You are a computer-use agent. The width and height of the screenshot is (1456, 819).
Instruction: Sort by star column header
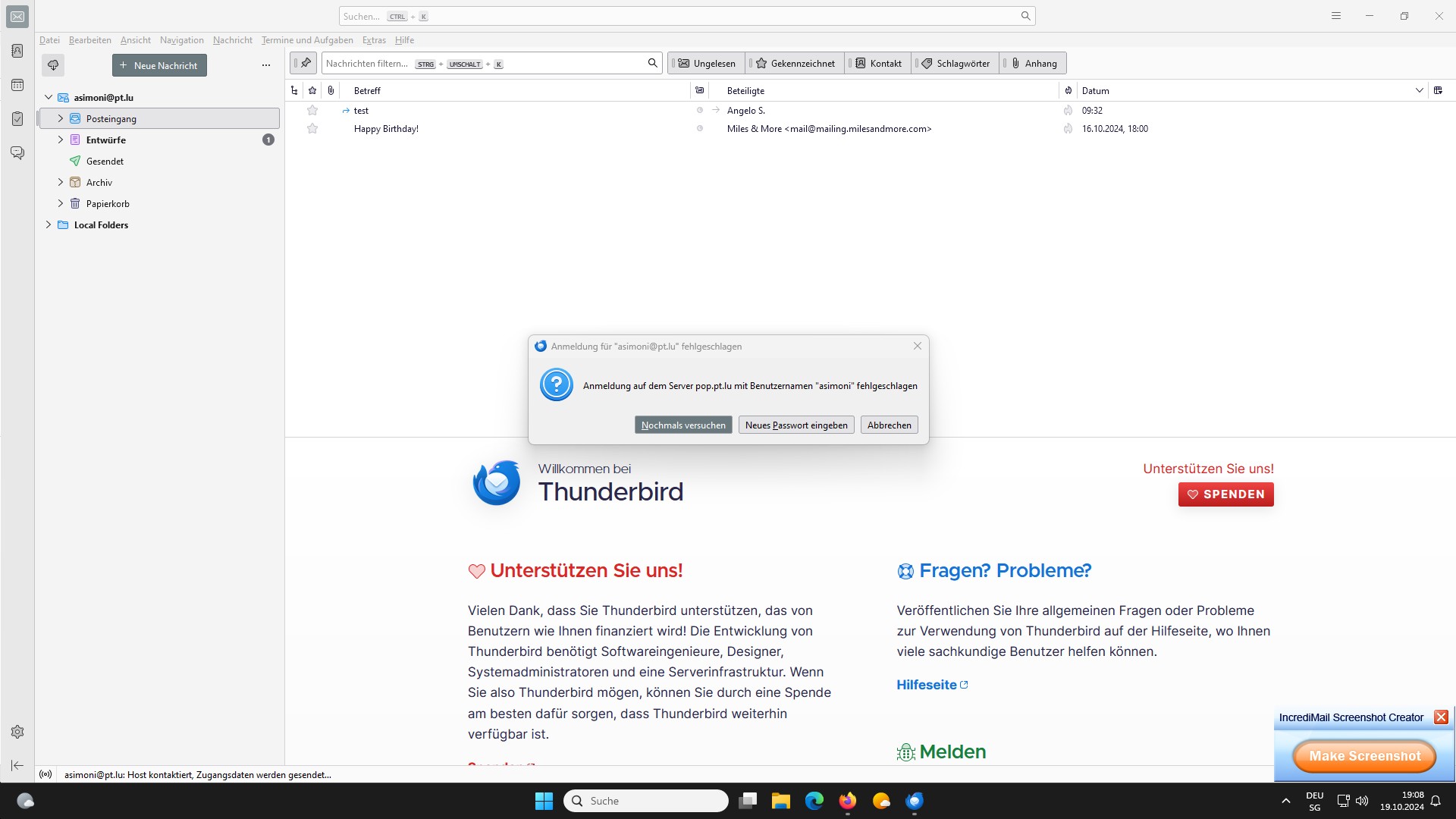312,90
